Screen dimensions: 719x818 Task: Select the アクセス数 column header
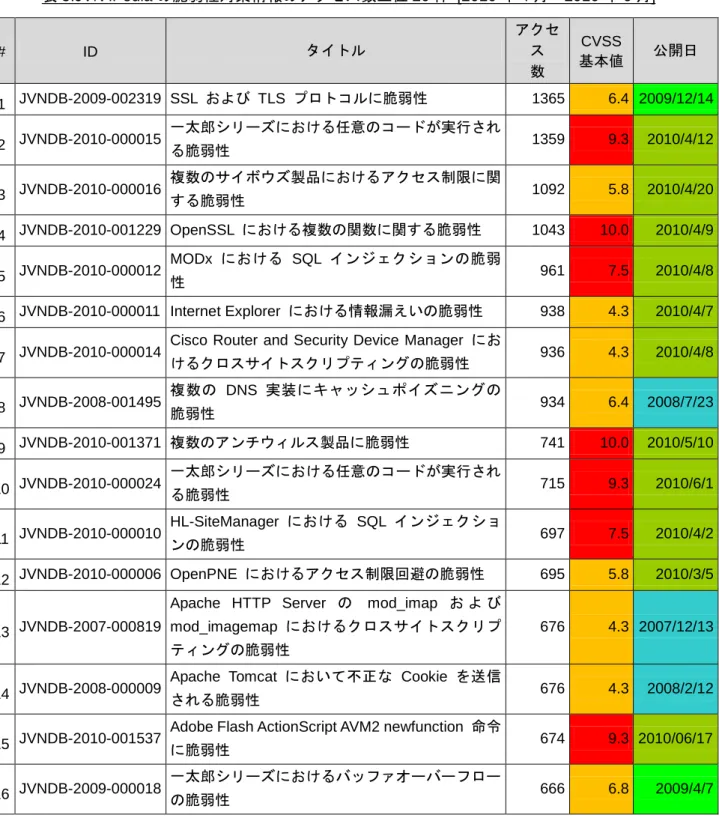[537, 51]
